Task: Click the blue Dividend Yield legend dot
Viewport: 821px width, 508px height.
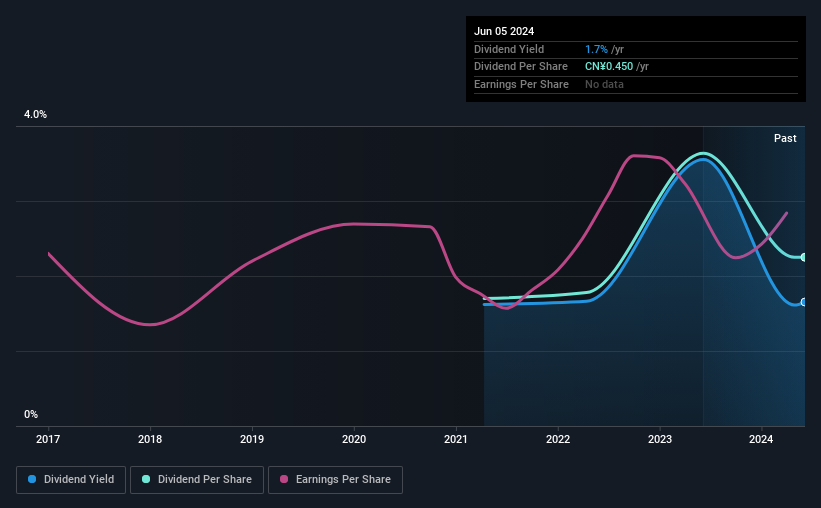Action: [x=32, y=479]
